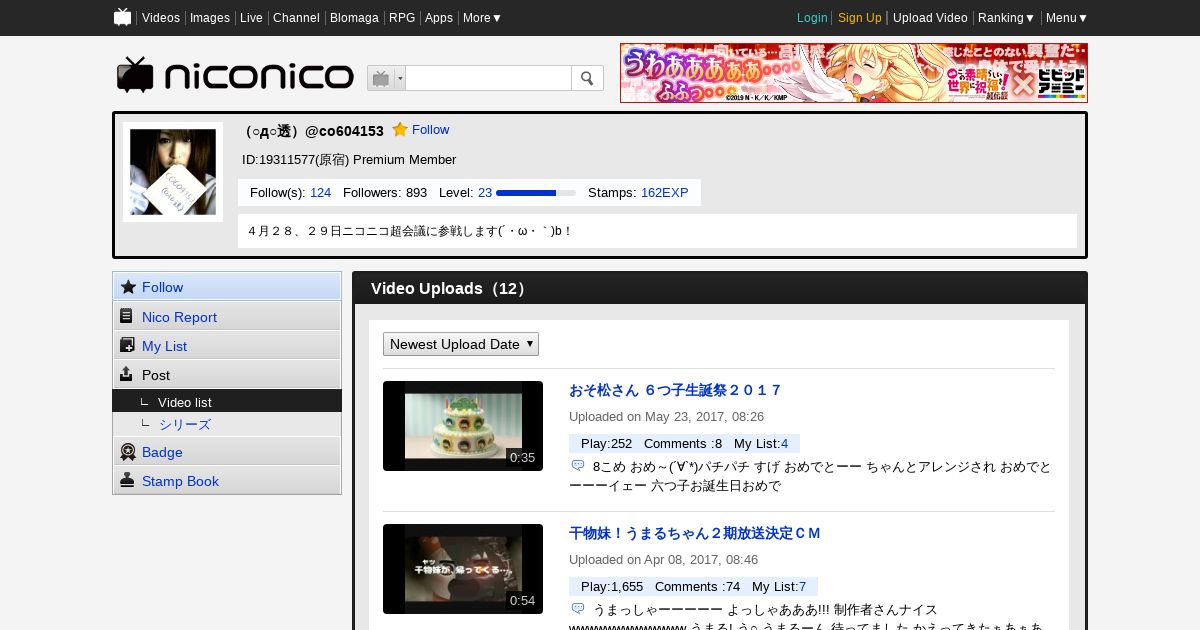Open Channel in the top navigation
1200x630 pixels.
296,18
